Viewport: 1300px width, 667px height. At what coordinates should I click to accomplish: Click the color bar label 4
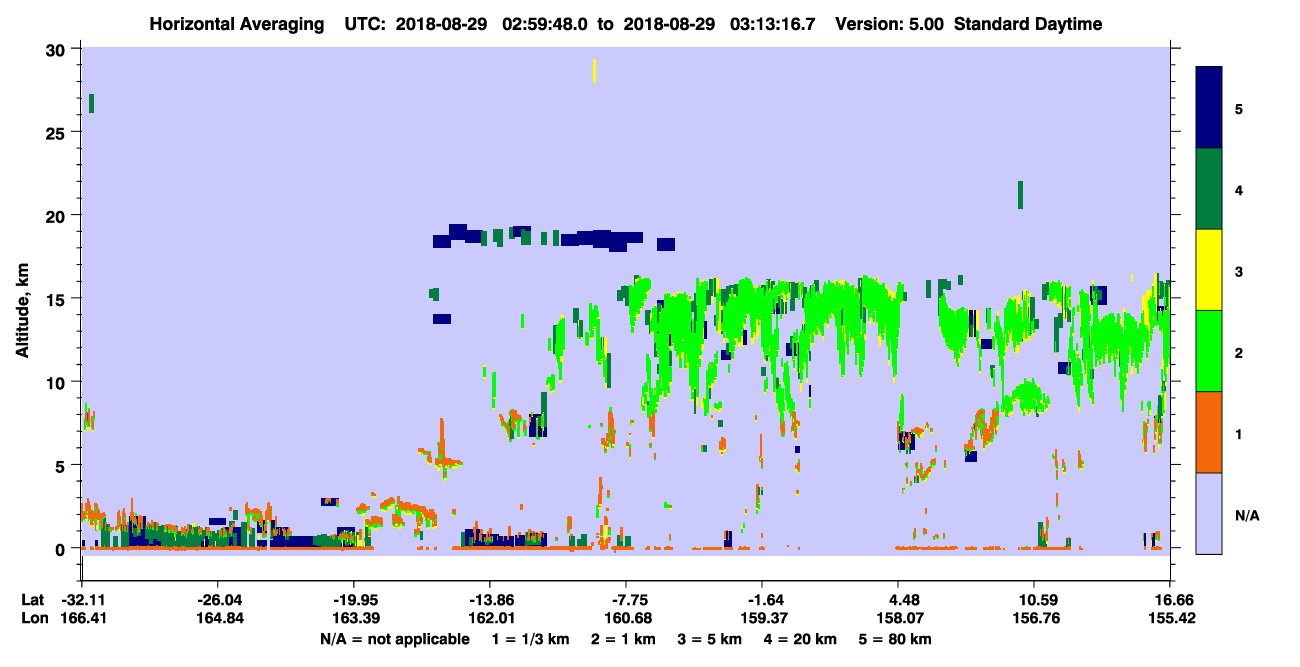click(1239, 189)
